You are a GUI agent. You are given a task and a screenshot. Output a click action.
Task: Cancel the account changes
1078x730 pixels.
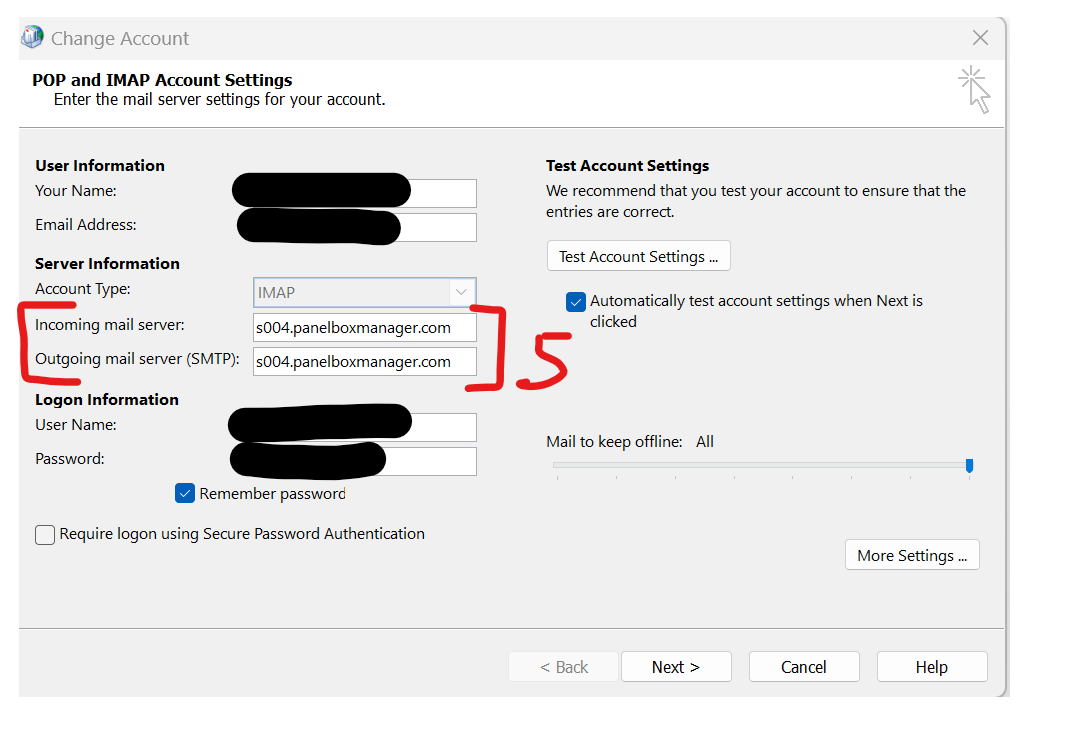(x=804, y=667)
